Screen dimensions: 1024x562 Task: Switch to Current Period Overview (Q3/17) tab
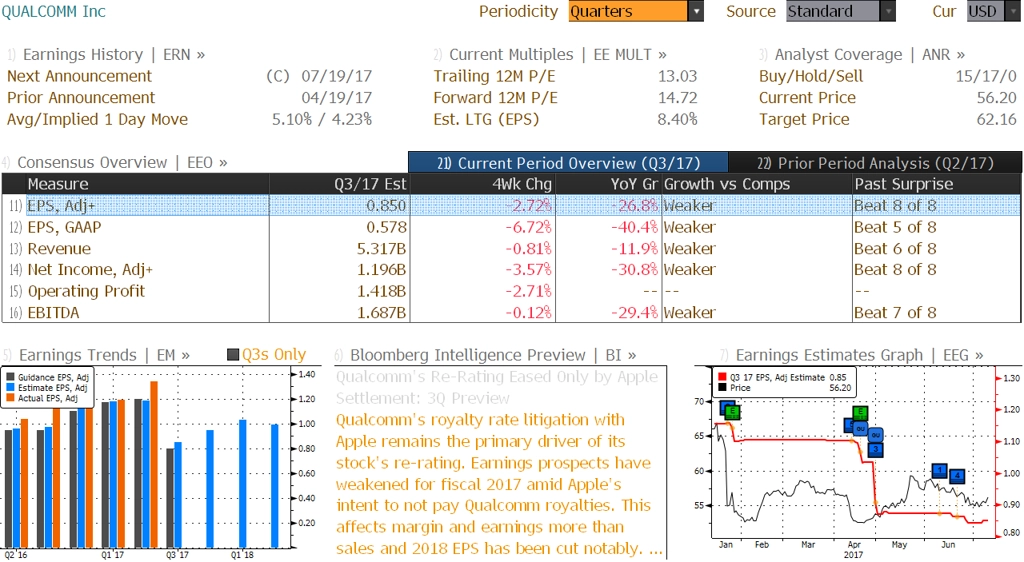[568, 163]
